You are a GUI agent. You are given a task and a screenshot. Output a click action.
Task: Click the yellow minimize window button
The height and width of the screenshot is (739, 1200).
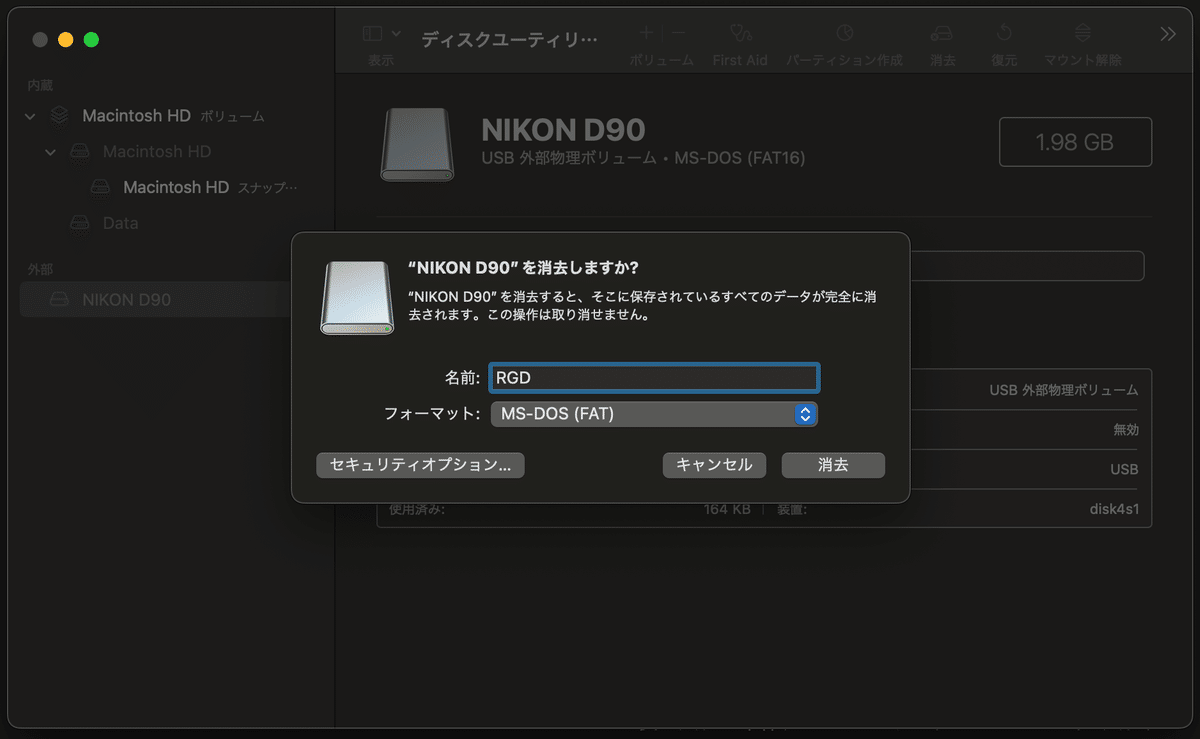click(66, 40)
